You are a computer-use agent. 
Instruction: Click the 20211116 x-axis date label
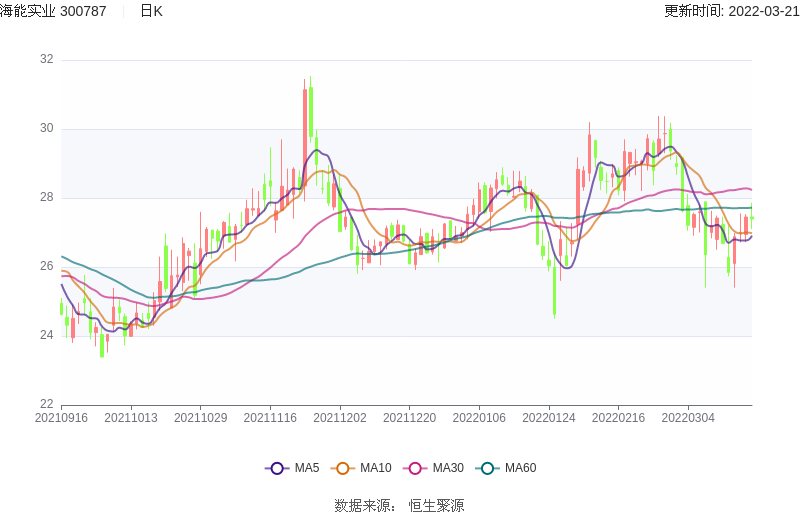click(270, 418)
